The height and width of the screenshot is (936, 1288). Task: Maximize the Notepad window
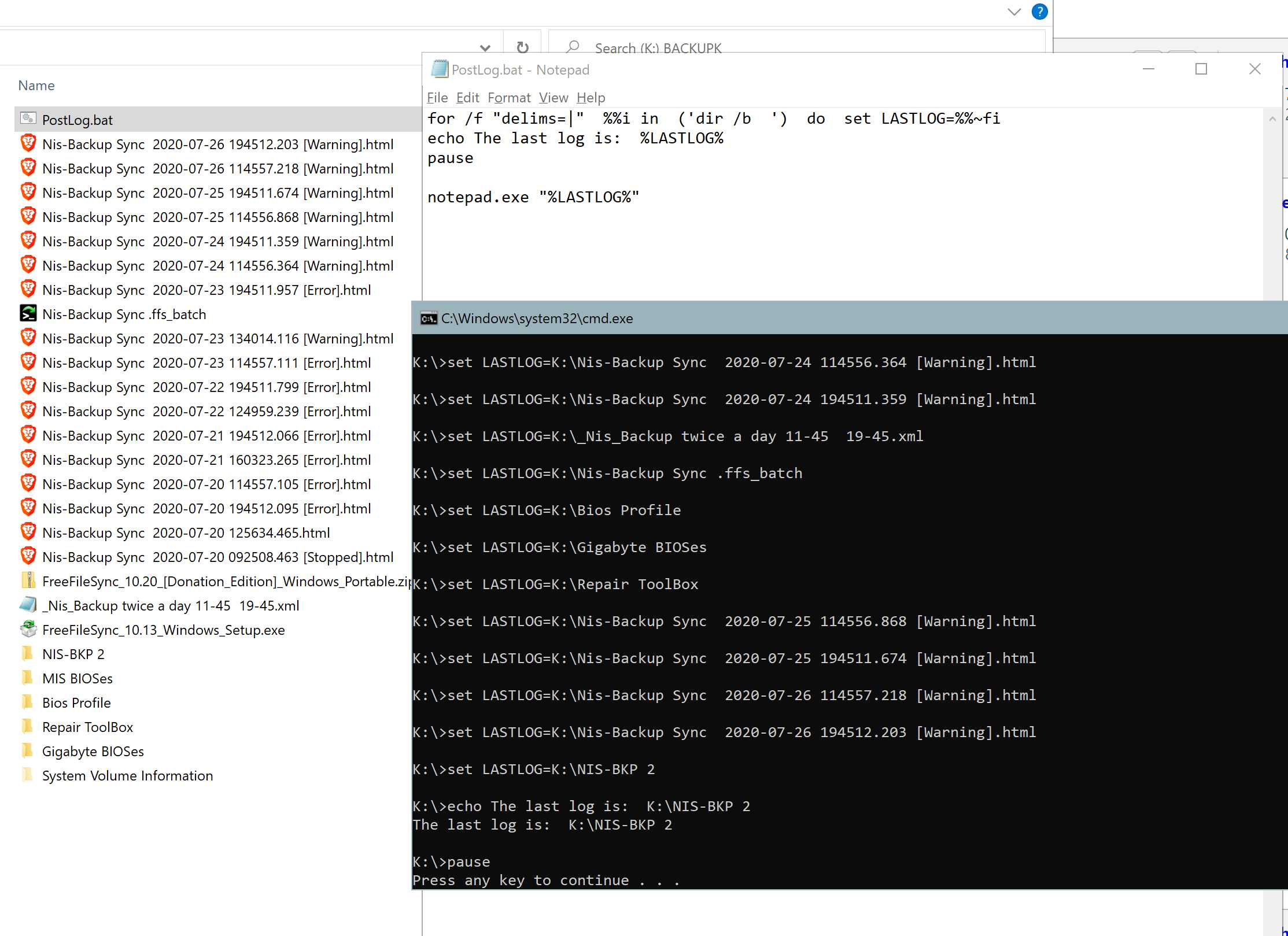click(x=1201, y=69)
